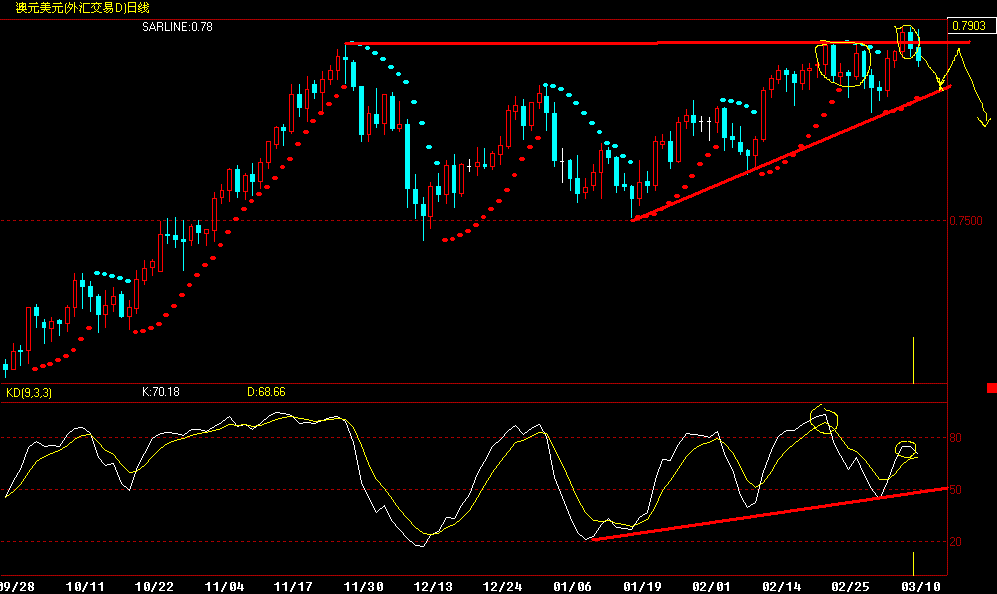Select the K:70.18 value readout
997x594 pixels.
point(160,392)
